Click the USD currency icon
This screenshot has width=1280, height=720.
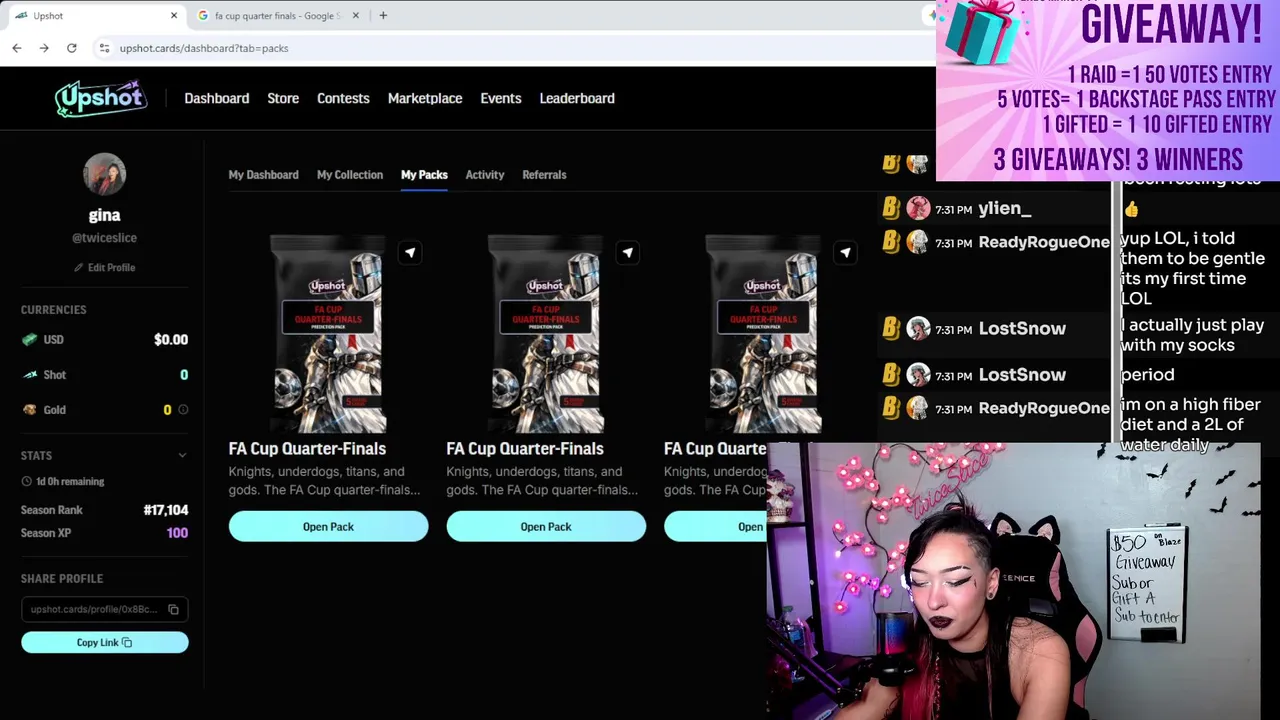30,339
